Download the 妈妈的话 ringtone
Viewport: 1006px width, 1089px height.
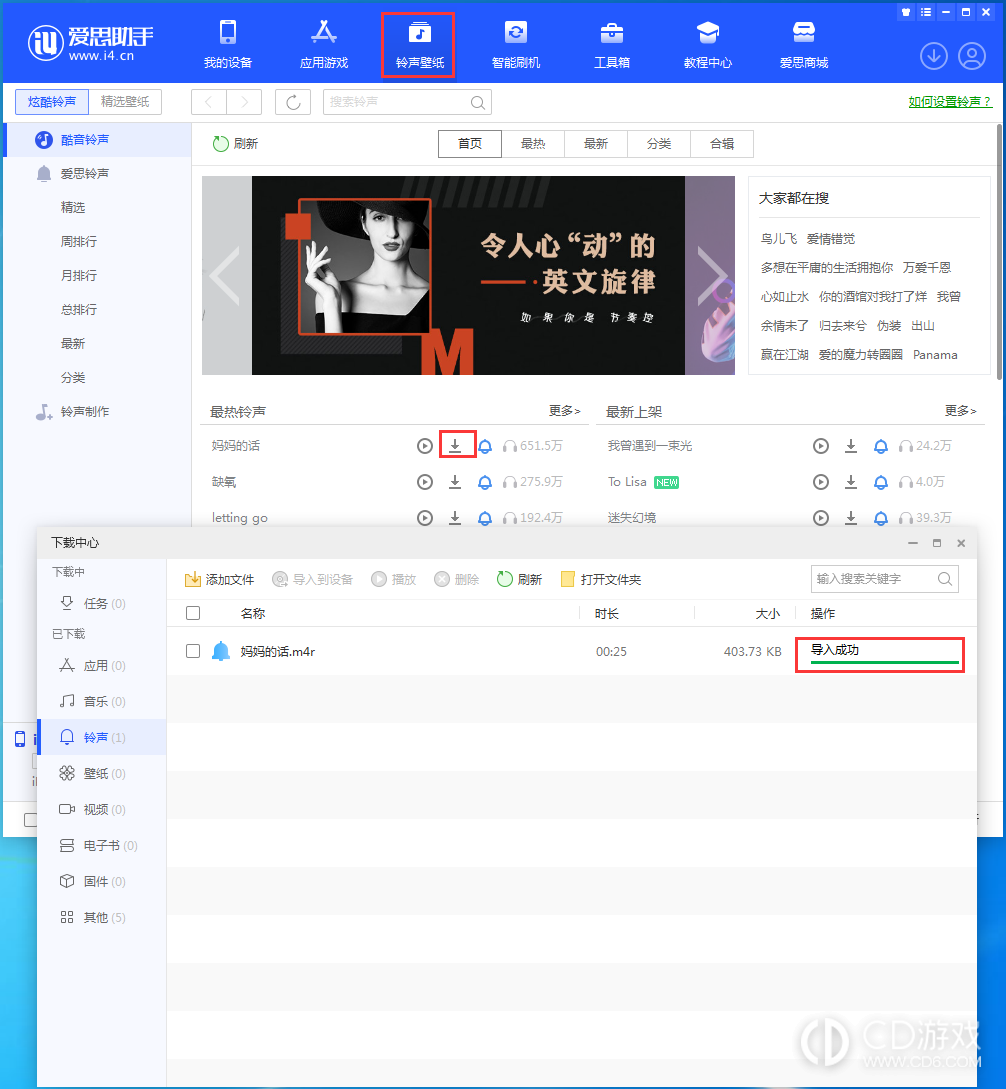[455, 445]
